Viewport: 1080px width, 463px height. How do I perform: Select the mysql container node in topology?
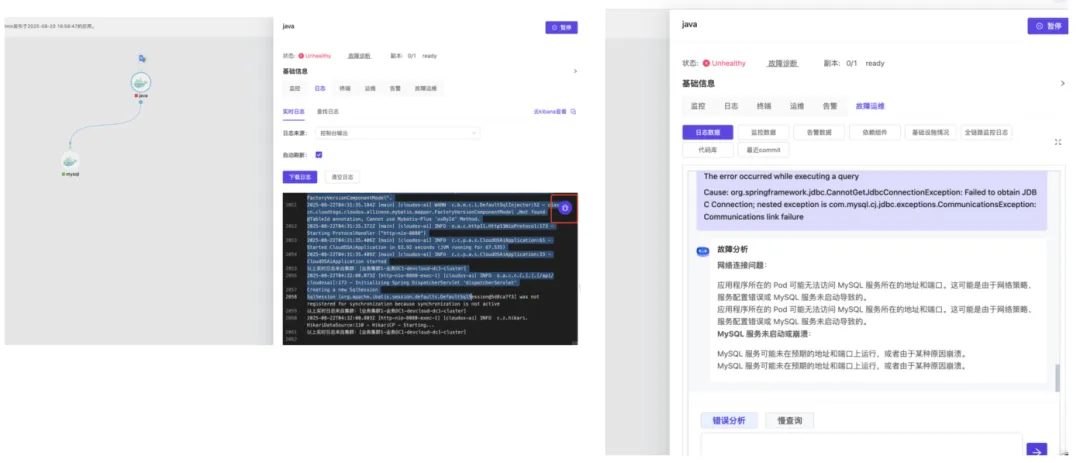(x=70, y=160)
